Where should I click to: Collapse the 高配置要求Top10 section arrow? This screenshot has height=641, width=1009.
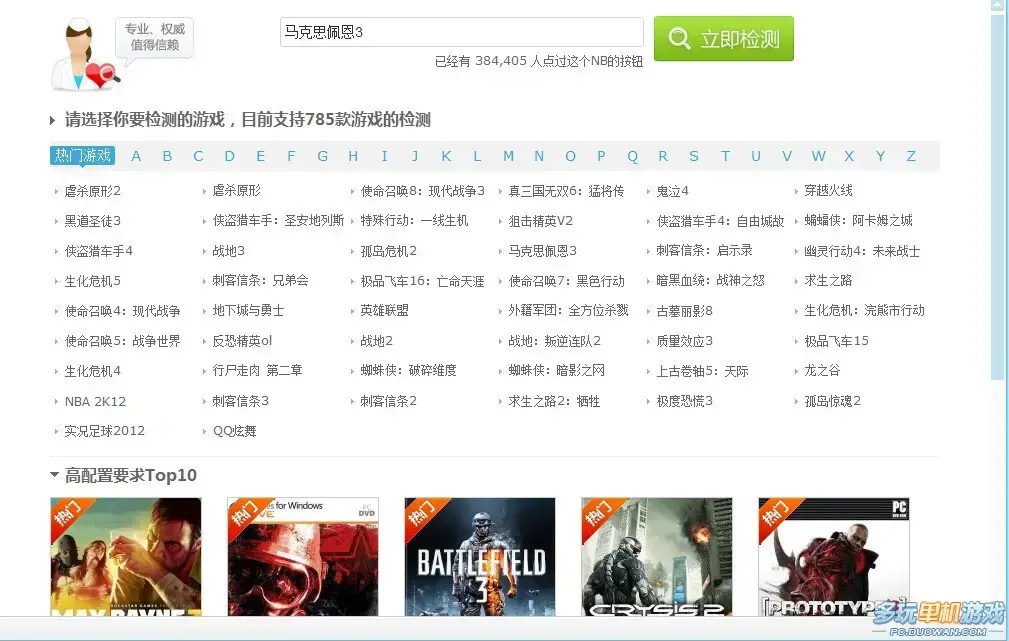coord(54,475)
